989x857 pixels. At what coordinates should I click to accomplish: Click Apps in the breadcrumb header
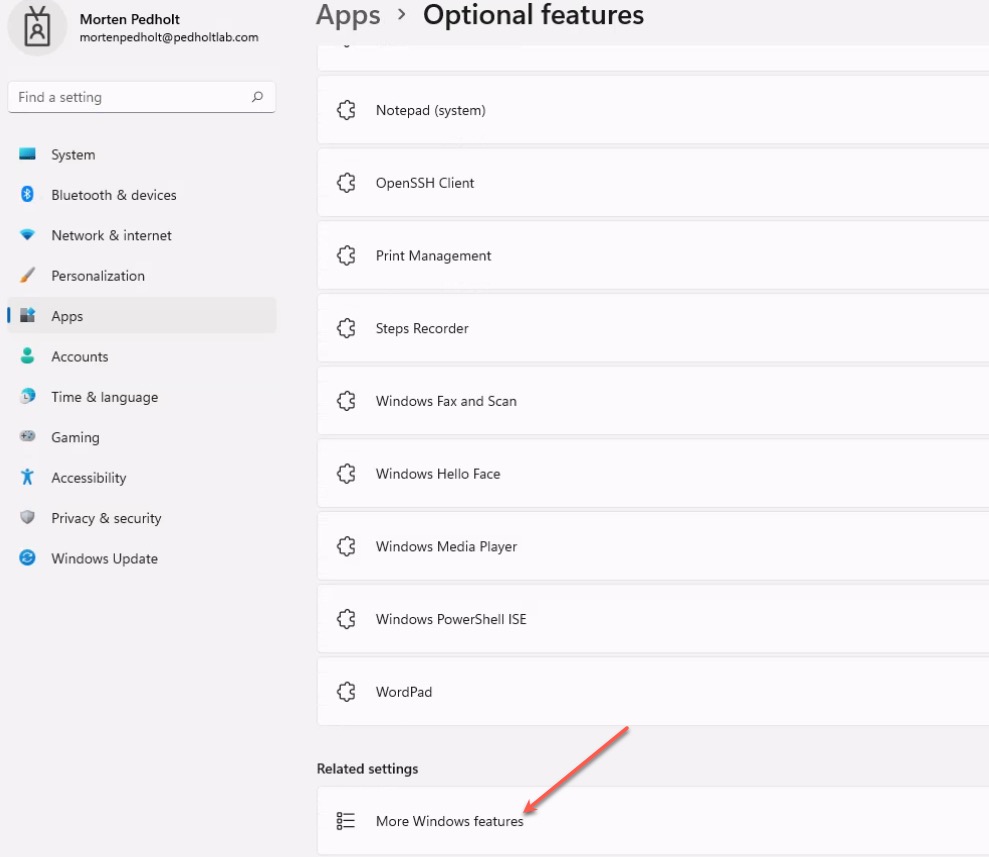[x=348, y=15]
